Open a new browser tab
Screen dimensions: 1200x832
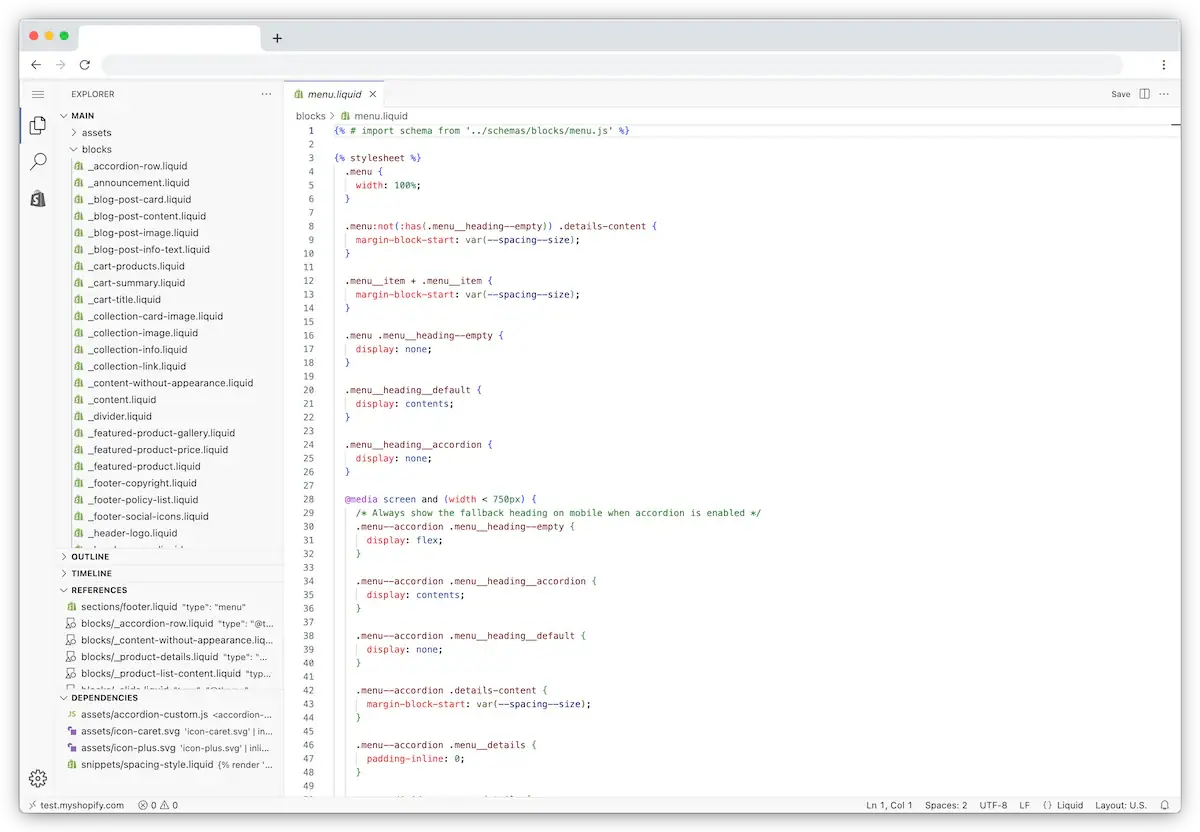pos(277,38)
